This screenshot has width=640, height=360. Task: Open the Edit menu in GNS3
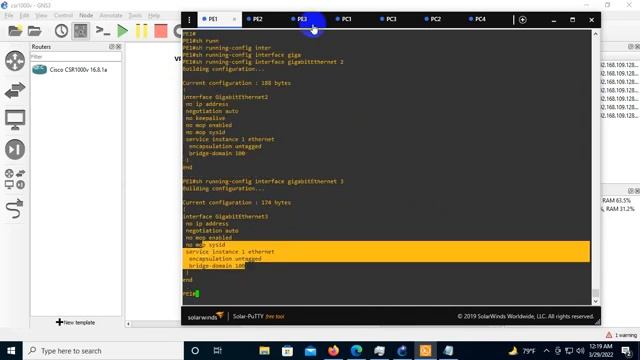click(x=24, y=16)
